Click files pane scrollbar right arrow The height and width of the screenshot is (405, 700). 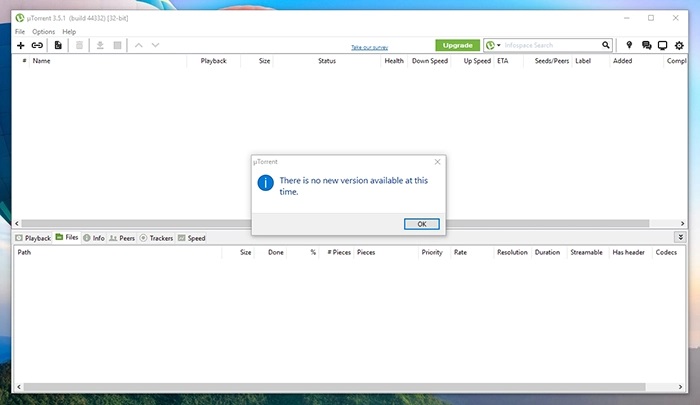pyautogui.click(x=680, y=387)
